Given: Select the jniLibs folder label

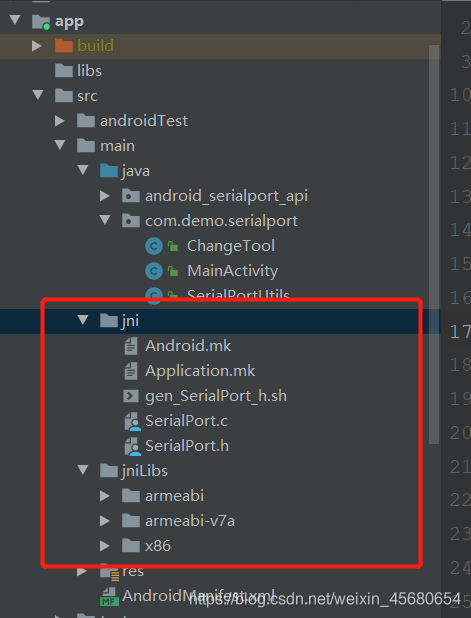Looking at the screenshot, I should [x=145, y=471].
